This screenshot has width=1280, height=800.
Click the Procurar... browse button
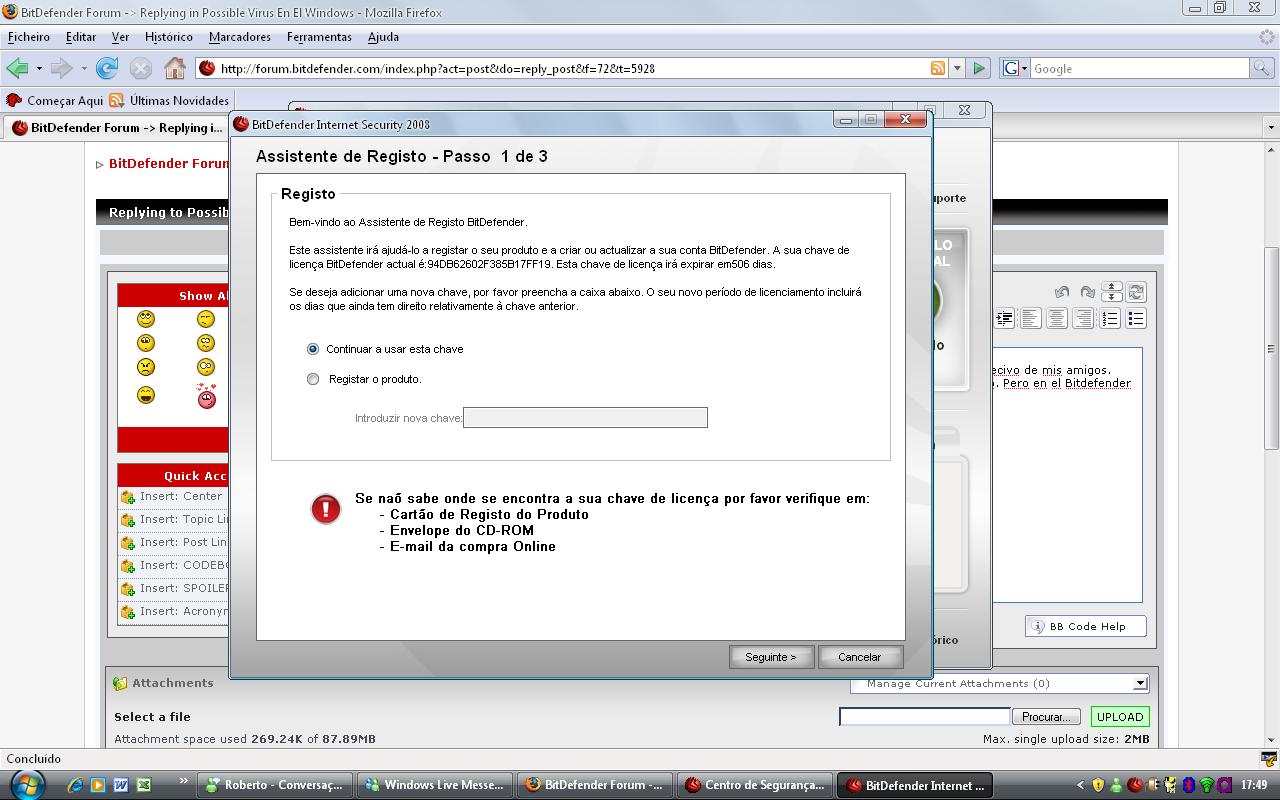pyautogui.click(x=1046, y=717)
